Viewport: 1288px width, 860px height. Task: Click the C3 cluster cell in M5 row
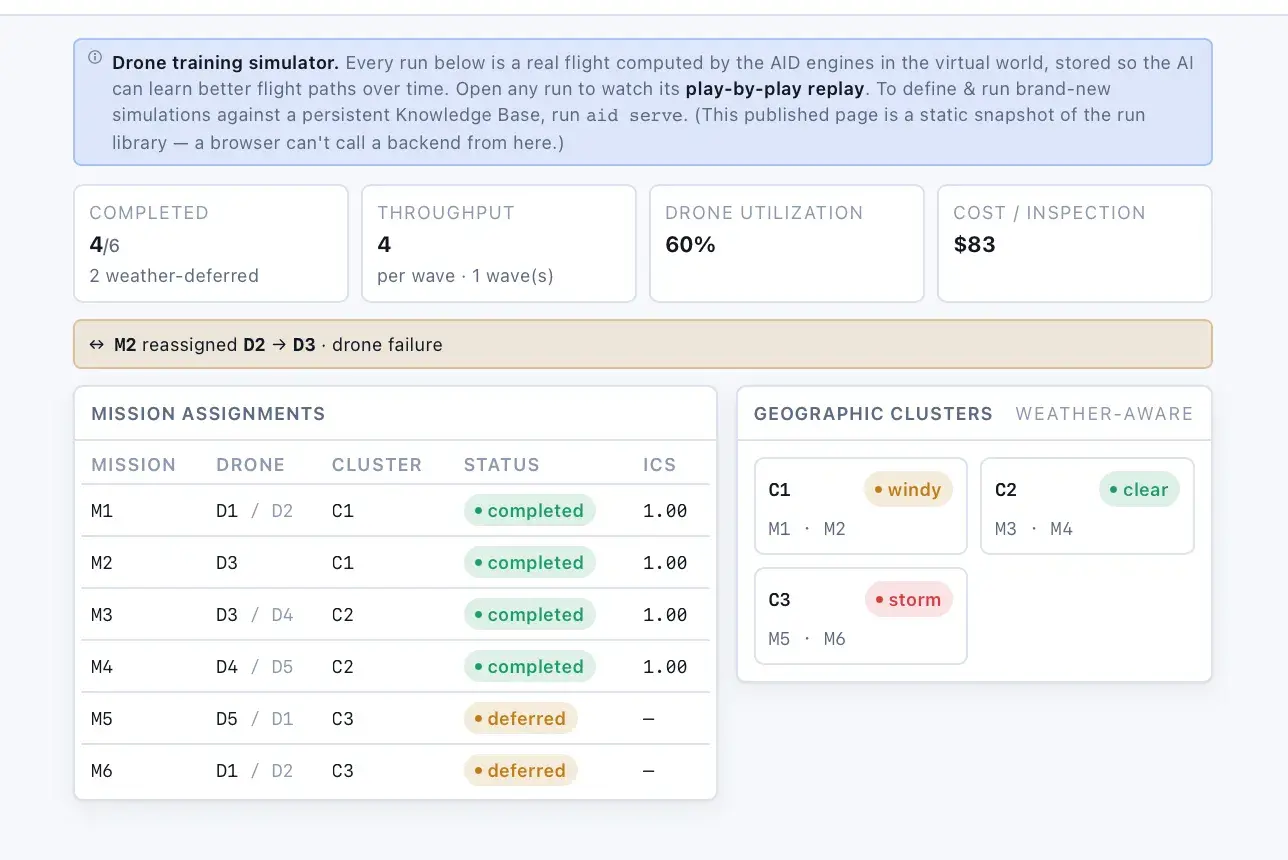(x=343, y=719)
